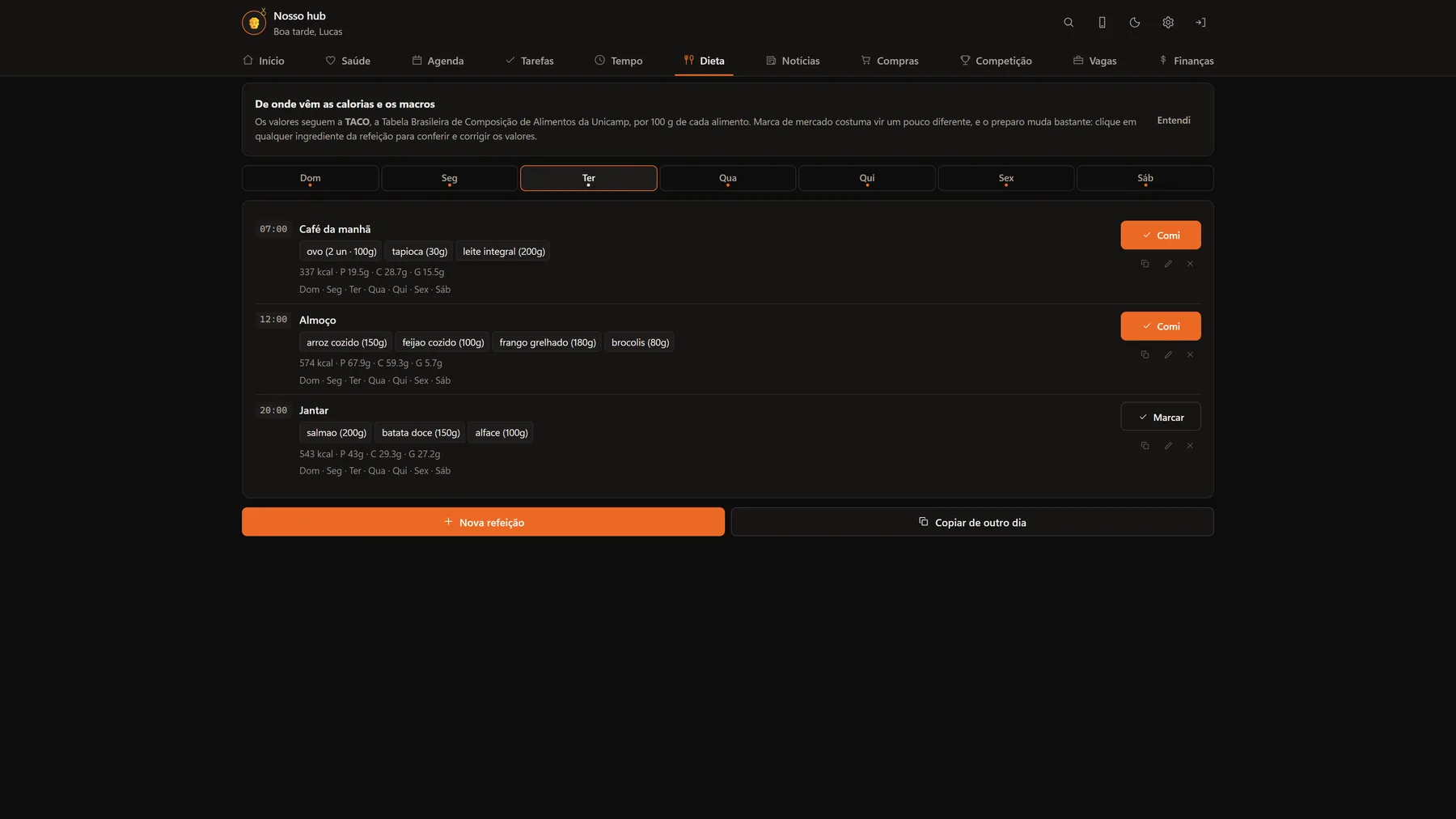Screen dimensions: 1456x819
Task: Open the Finanças navigation tab
Action: [1187, 61]
